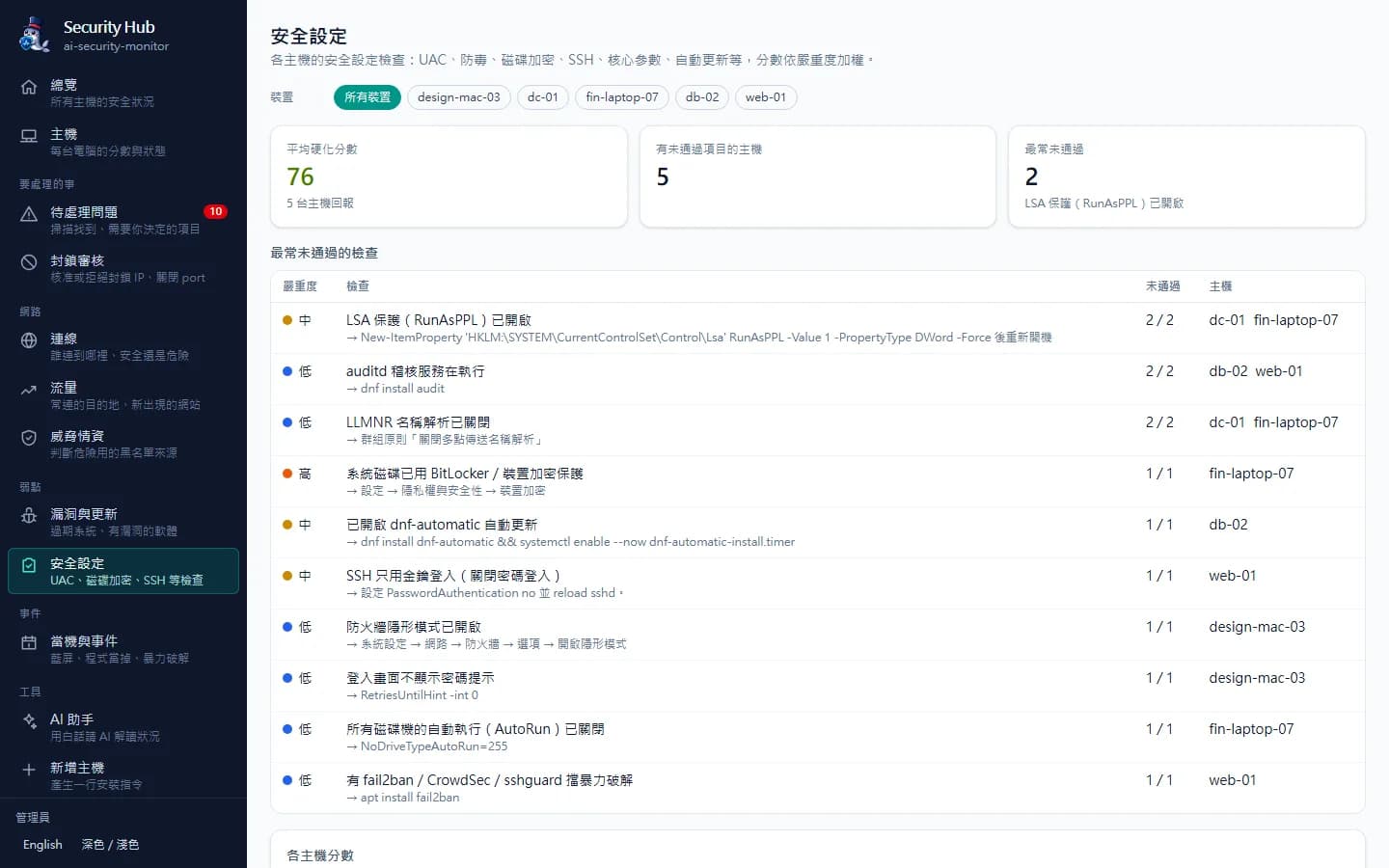Filter by dc-01 device chip
The width and height of the screenshot is (1389, 868).
click(543, 97)
